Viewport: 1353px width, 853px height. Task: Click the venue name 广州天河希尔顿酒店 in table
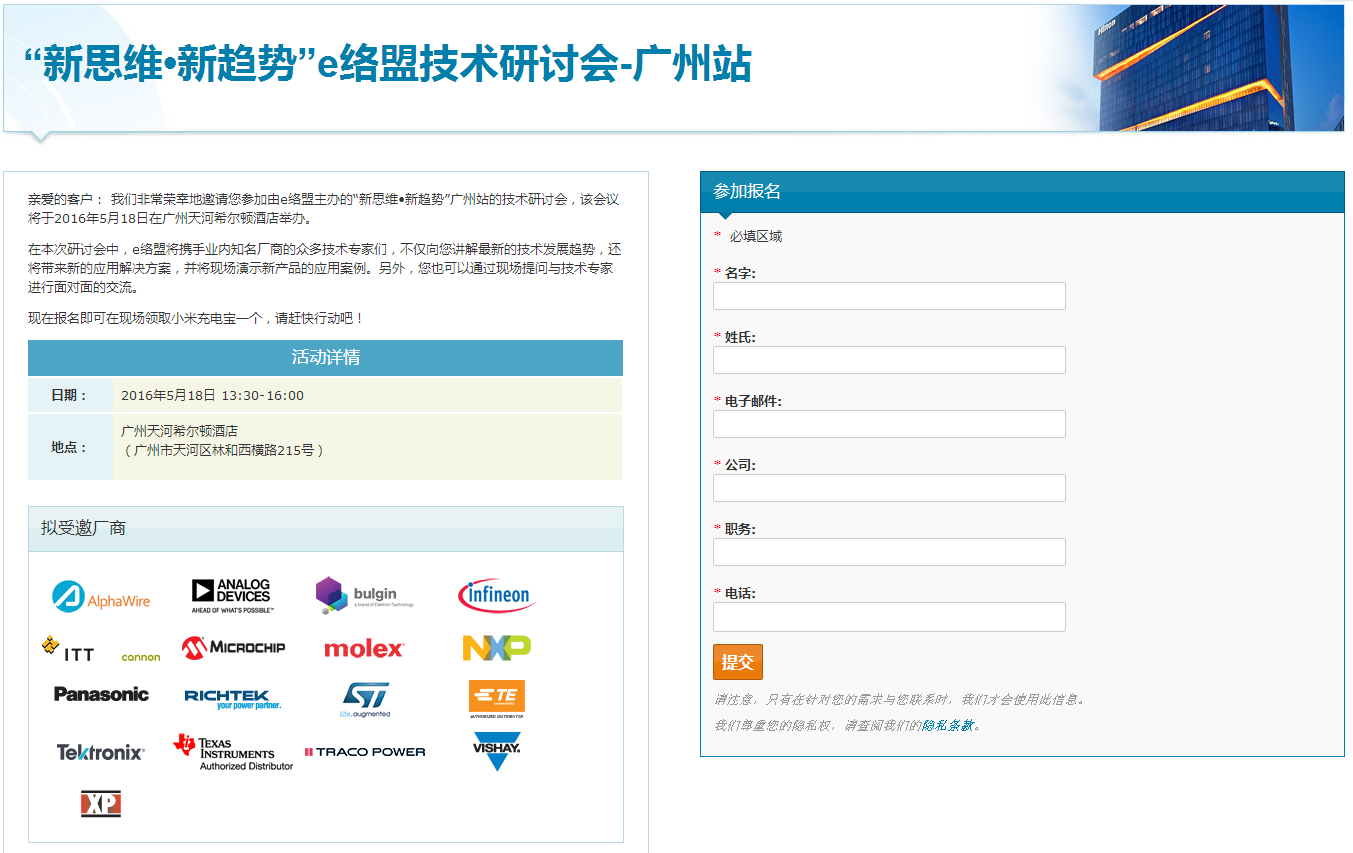[180, 431]
